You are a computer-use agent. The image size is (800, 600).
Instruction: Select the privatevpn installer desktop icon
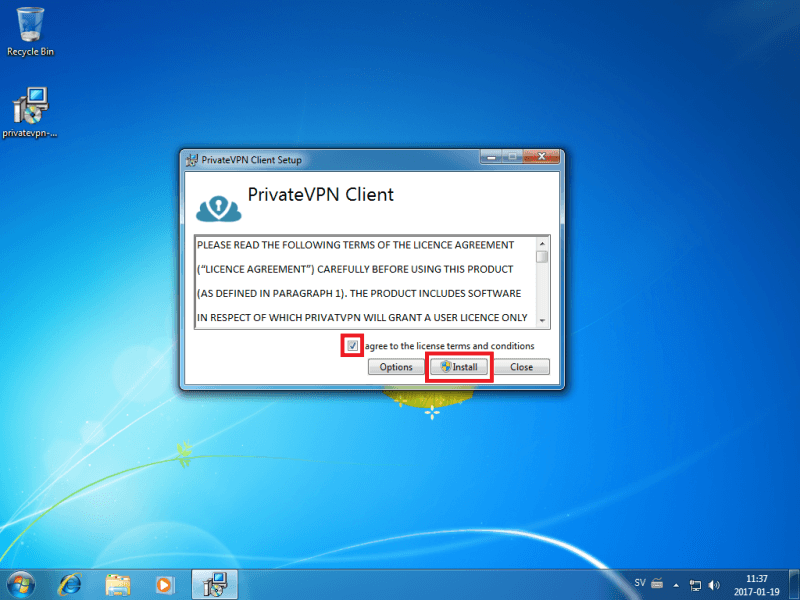click(x=30, y=111)
